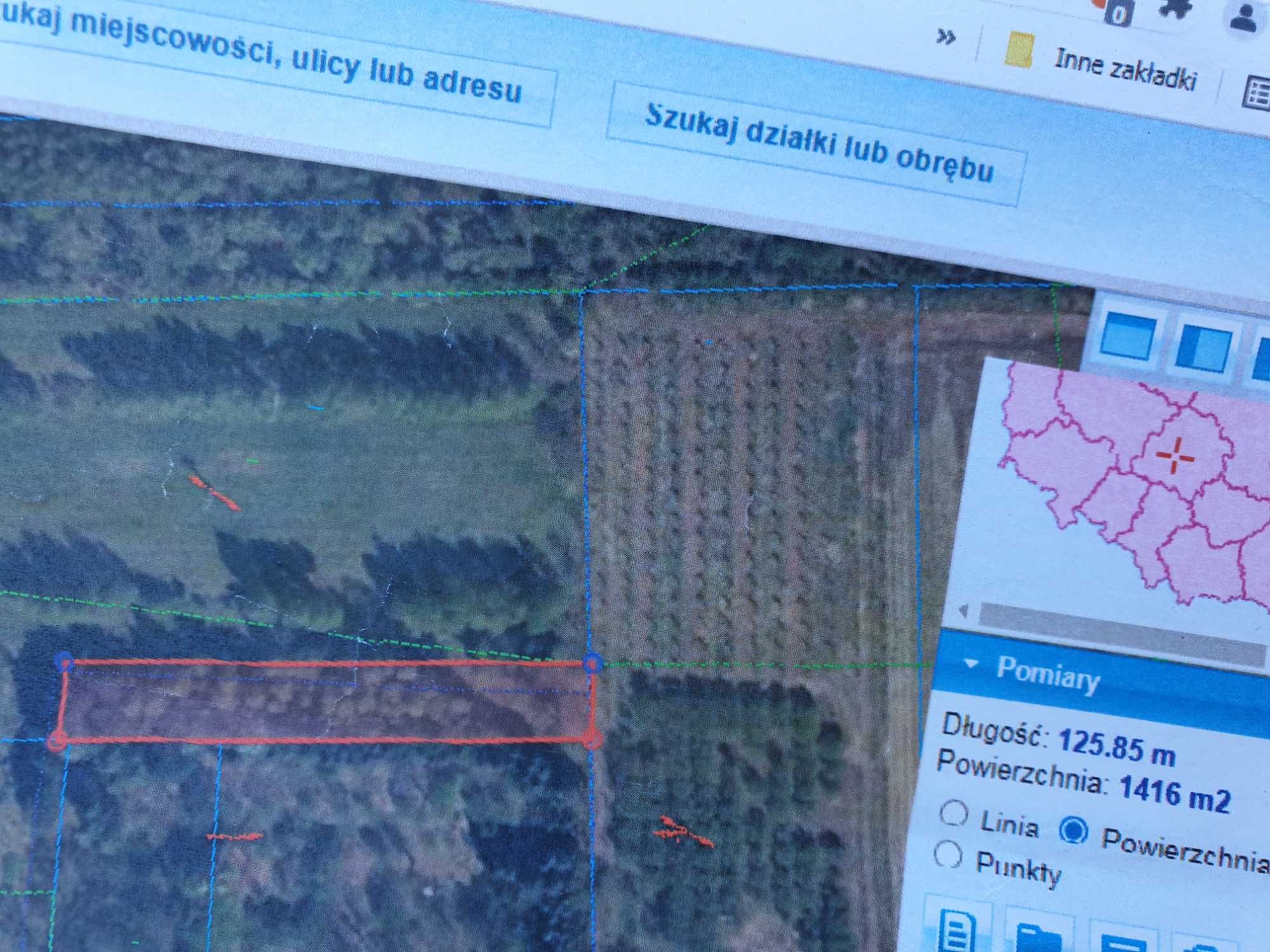Click the bottom-right vertex of the red polygon
The width and height of the screenshot is (1270, 952).
[x=592, y=739]
